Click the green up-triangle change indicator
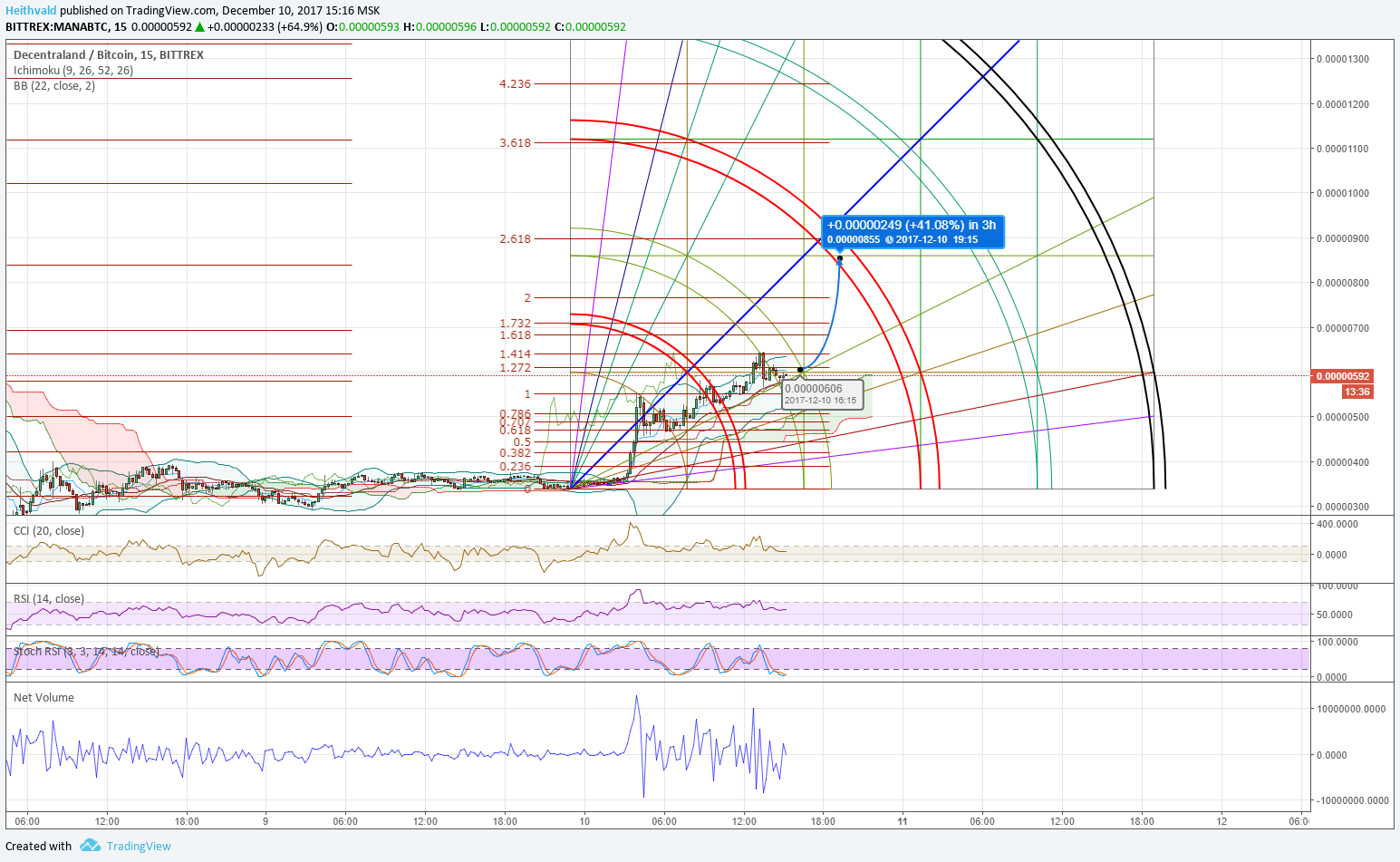This screenshot has height=862, width=1400. pyautogui.click(x=199, y=26)
